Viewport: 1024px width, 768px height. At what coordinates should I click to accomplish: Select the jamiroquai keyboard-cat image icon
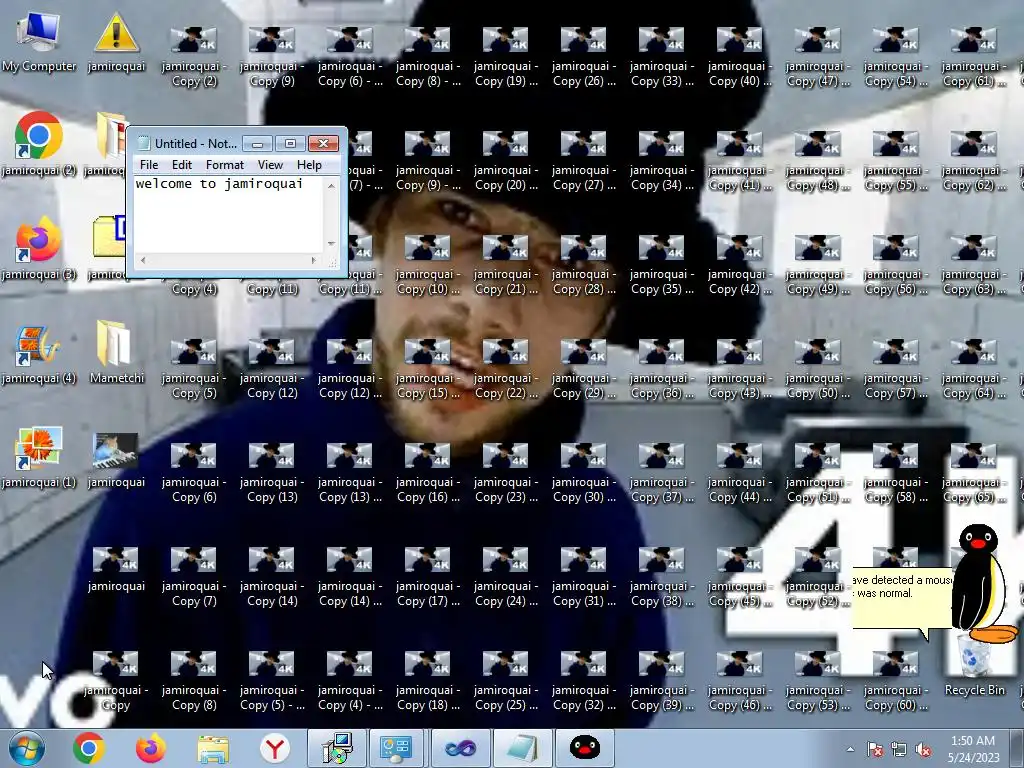coord(116,460)
